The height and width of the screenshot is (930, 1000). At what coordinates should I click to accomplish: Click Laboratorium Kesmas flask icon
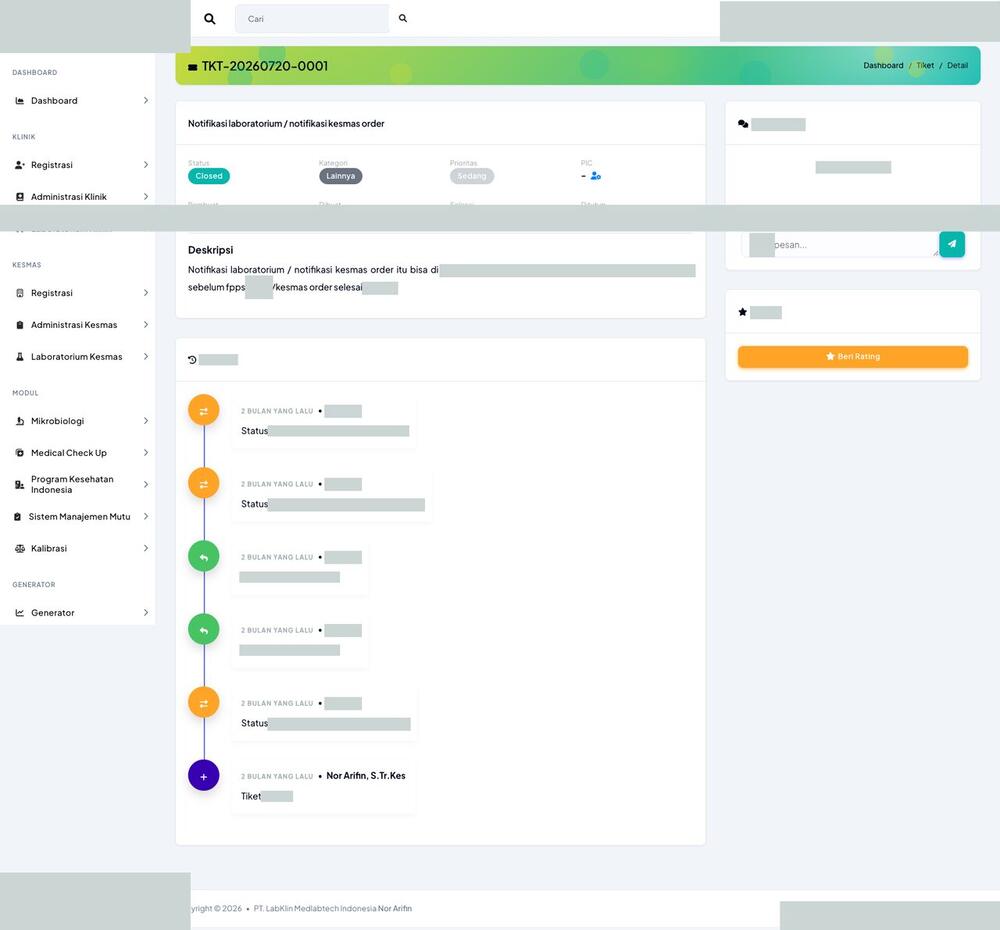(x=20, y=357)
